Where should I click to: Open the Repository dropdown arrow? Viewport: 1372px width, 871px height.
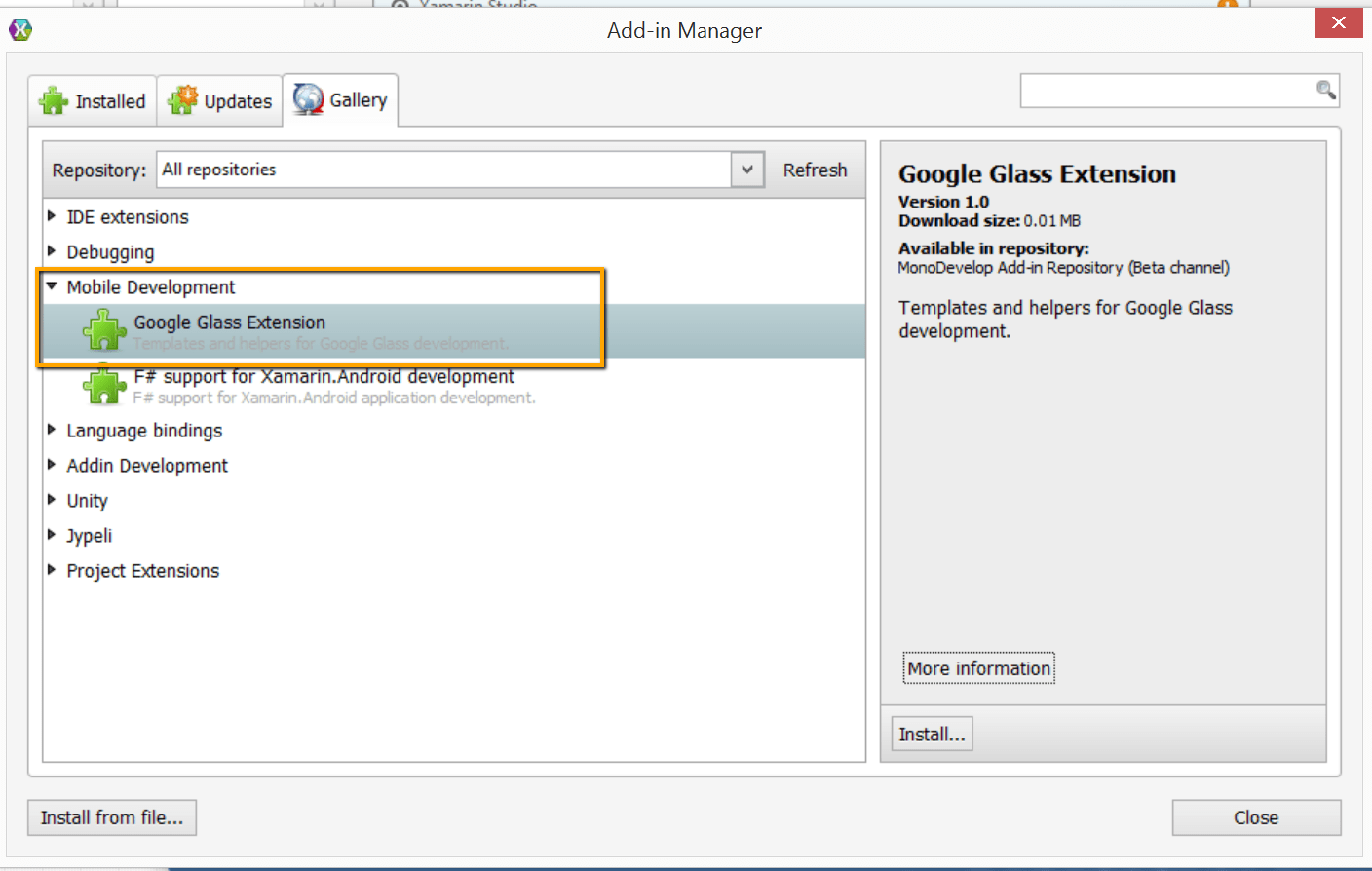747,170
